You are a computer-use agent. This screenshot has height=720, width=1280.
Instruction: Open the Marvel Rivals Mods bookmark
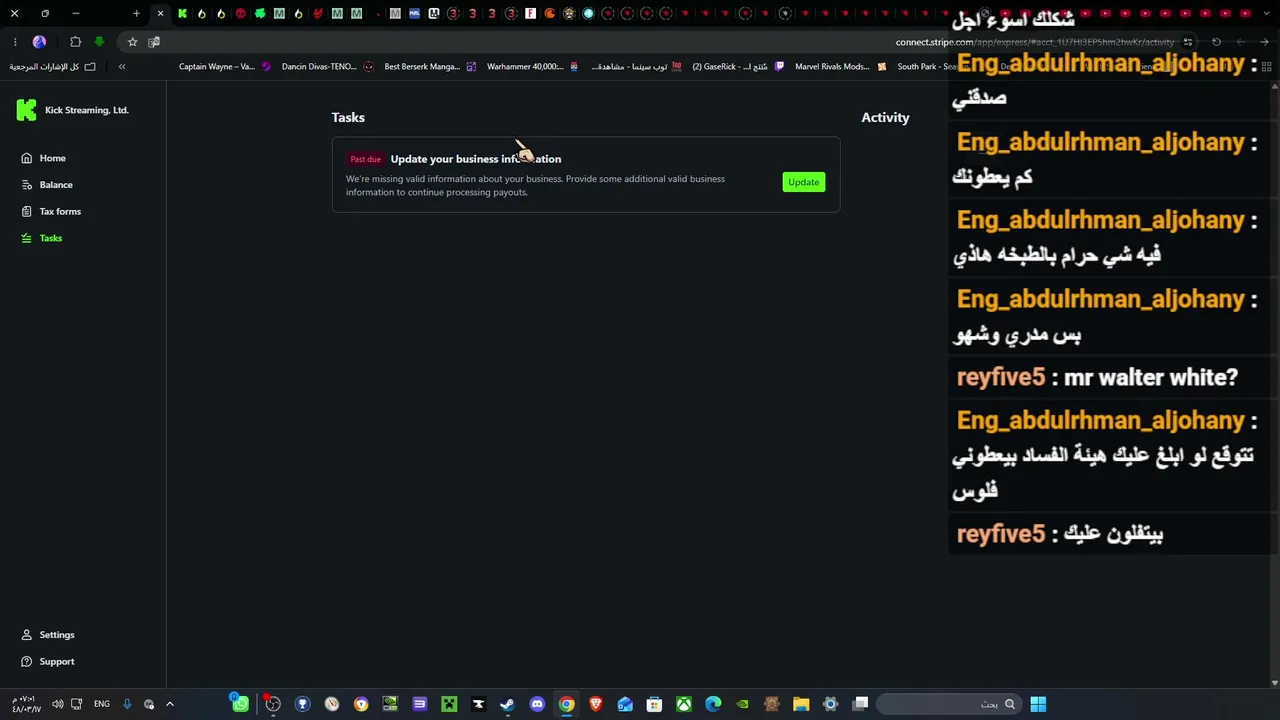840,67
